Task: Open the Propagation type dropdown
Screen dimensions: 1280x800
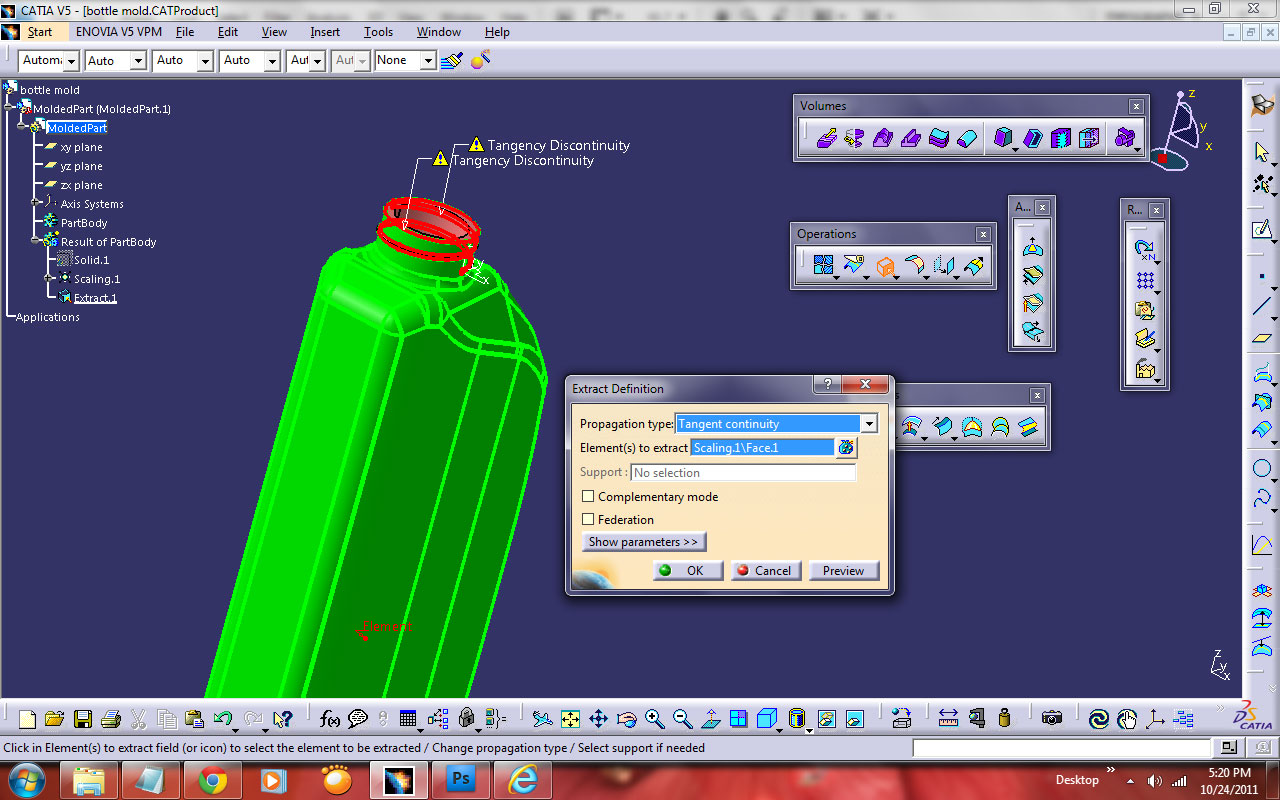Action: [x=869, y=424]
